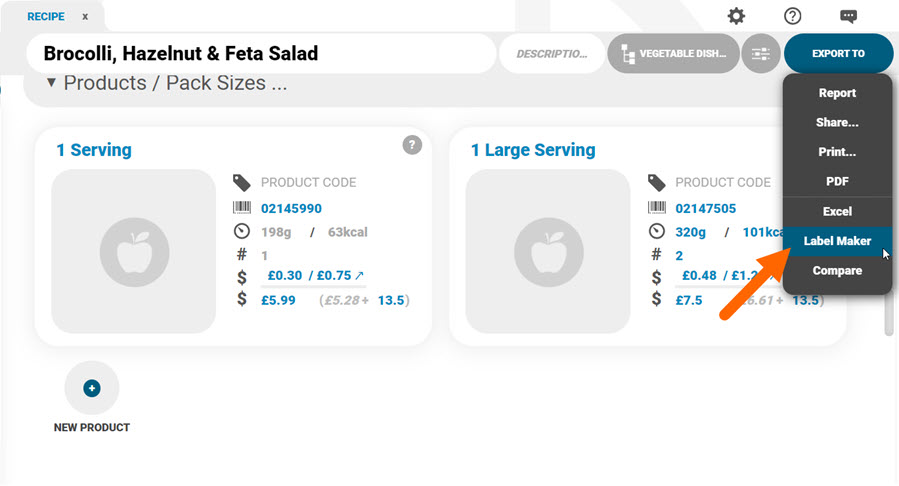Click apple placeholder image of 1 Large Serving

coord(548,251)
